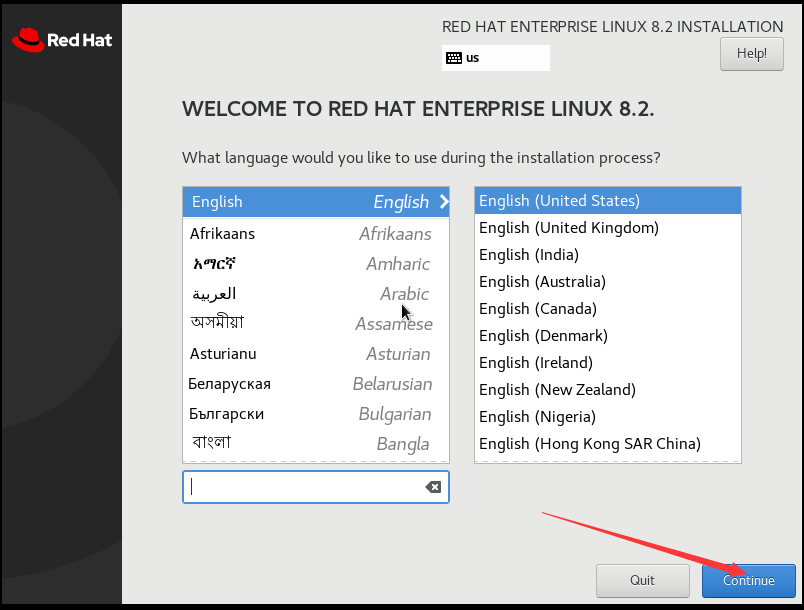Click the Quit button
804x610 pixels.
(642, 581)
